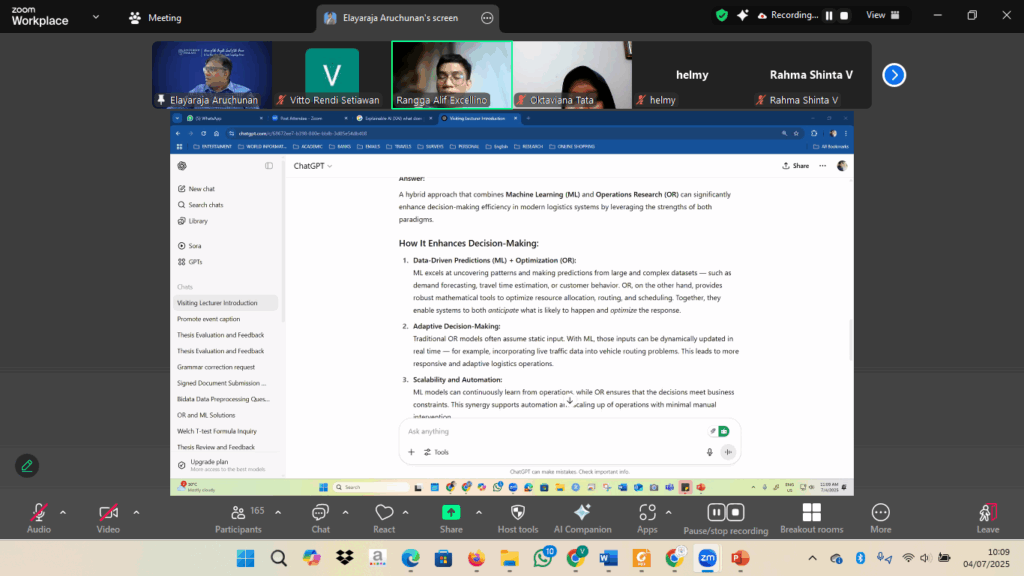Select Oktaviana Tata's video thumbnail
This screenshot has width=1024, height=576.
572,74
